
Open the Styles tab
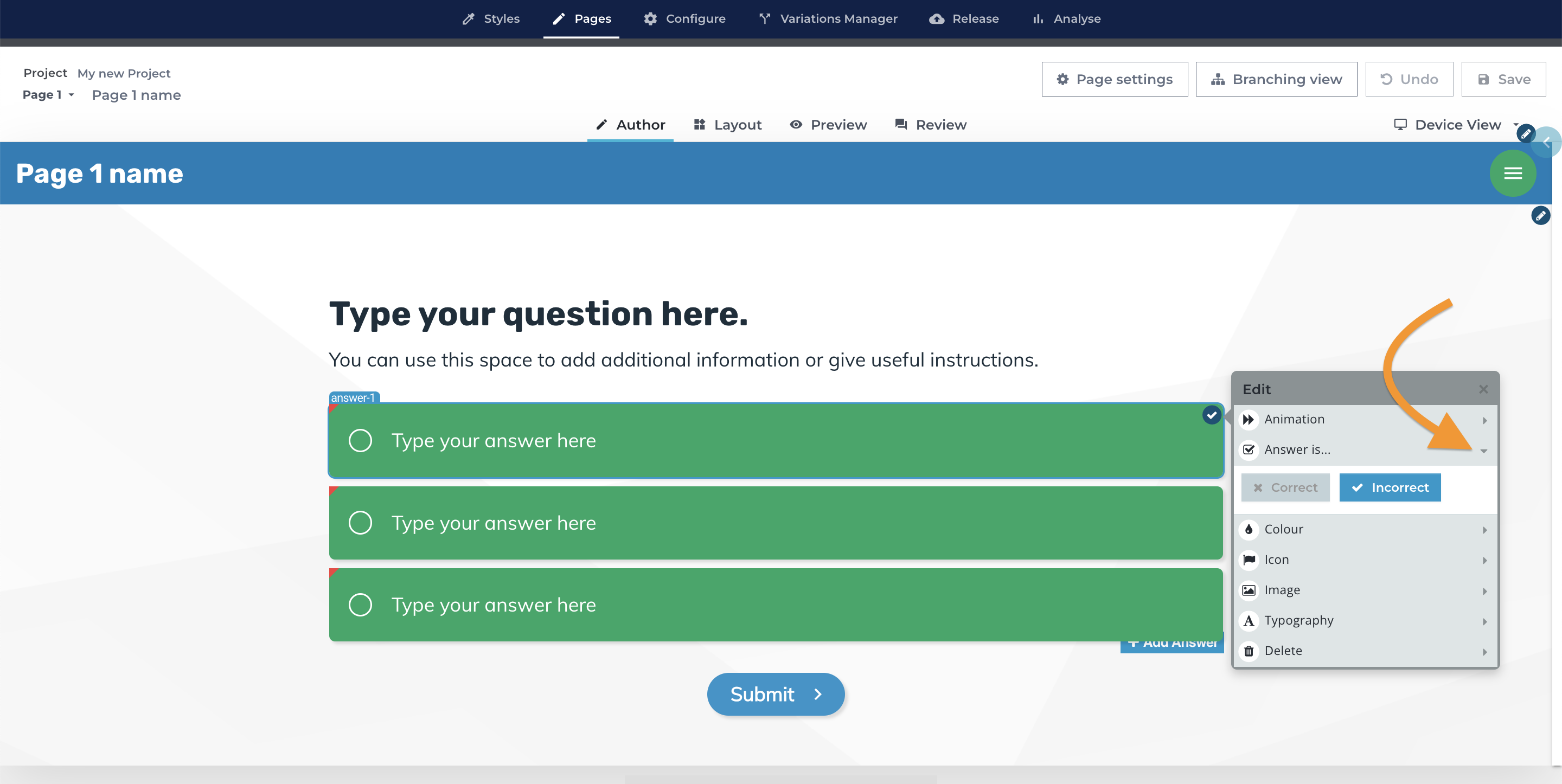[490, 19]
